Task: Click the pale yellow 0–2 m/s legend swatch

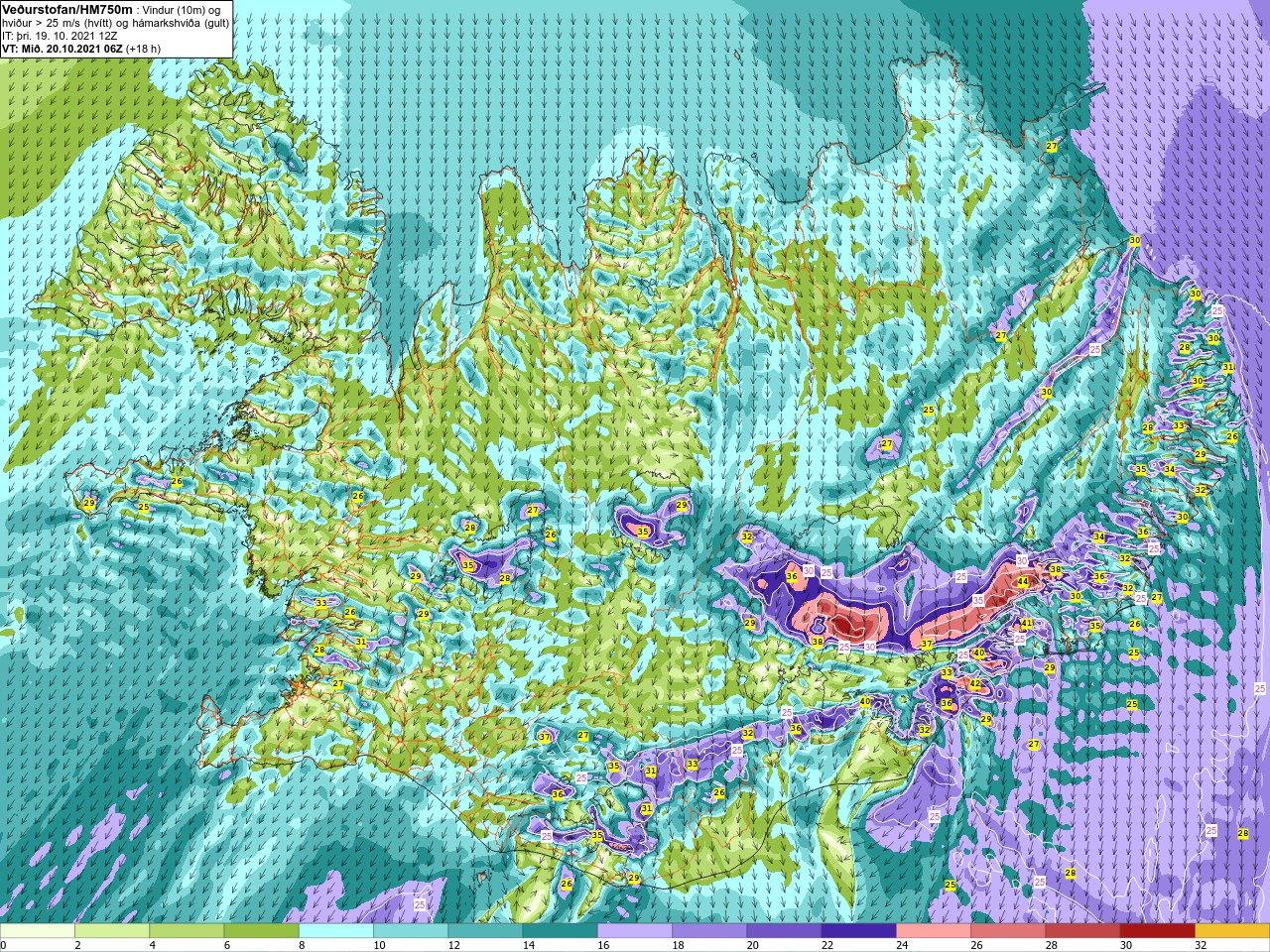Action: [x=38, y=931]
